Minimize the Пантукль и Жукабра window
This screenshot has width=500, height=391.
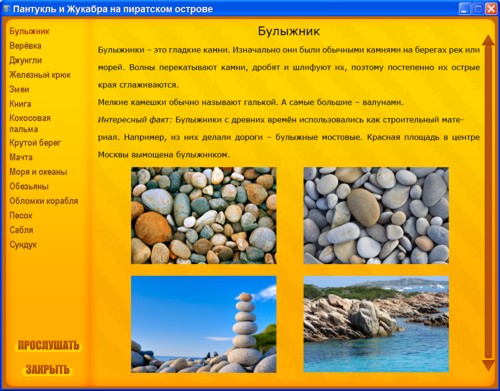tap(465, 9)
